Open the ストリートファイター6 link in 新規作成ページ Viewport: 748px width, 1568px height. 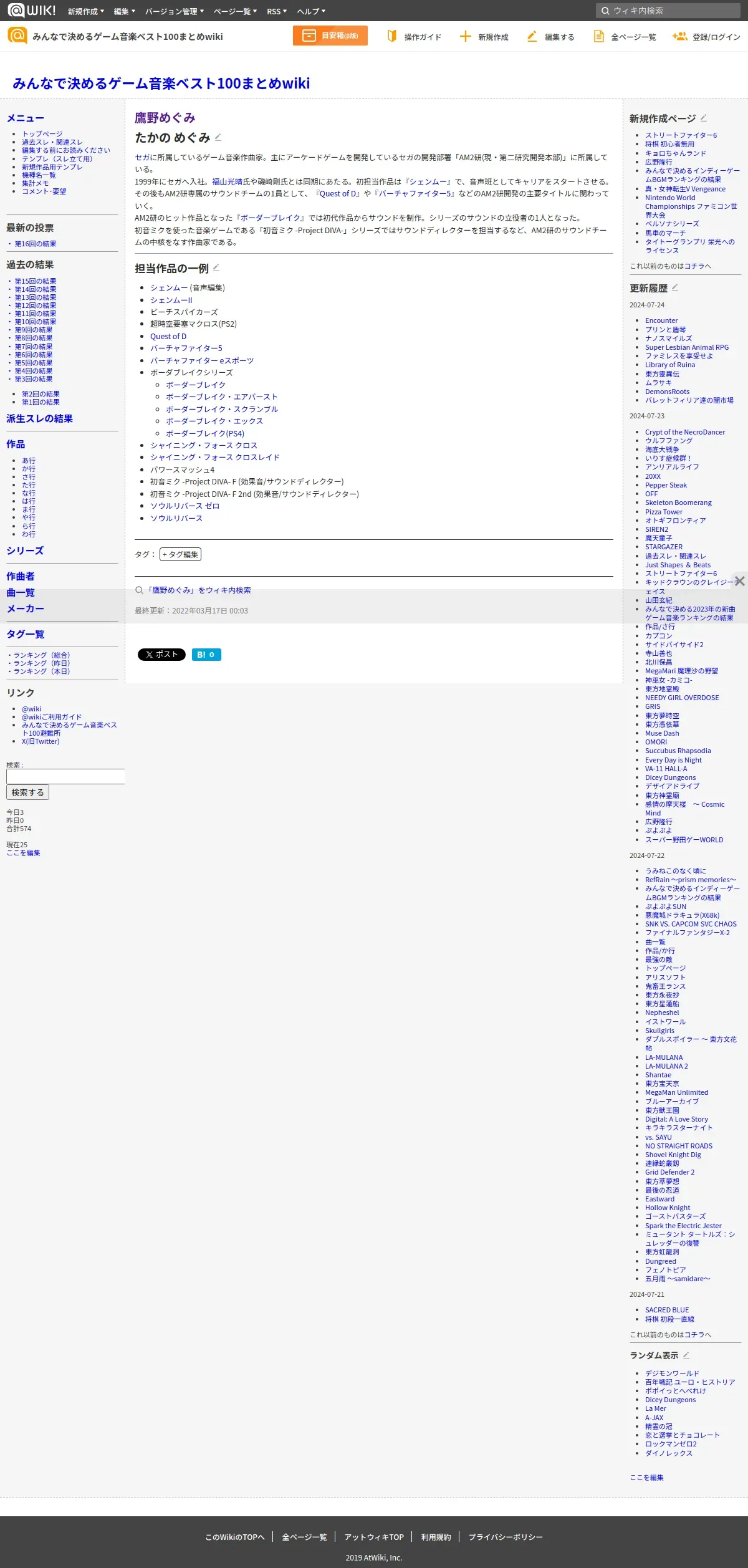[681, 135]
